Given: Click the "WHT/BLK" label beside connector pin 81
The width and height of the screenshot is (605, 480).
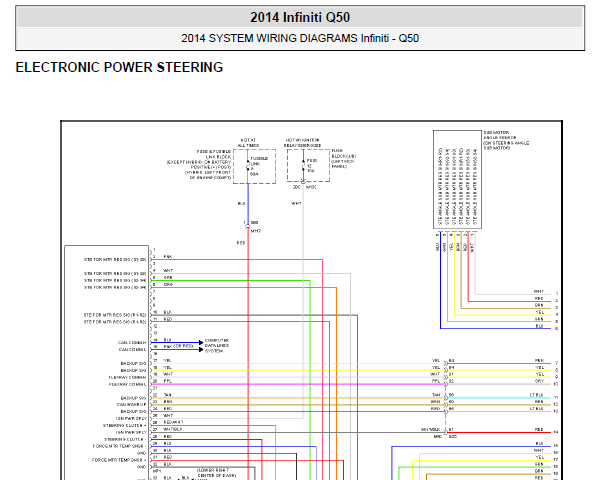Looking at the screenshot, I should (x=430, y=429).
